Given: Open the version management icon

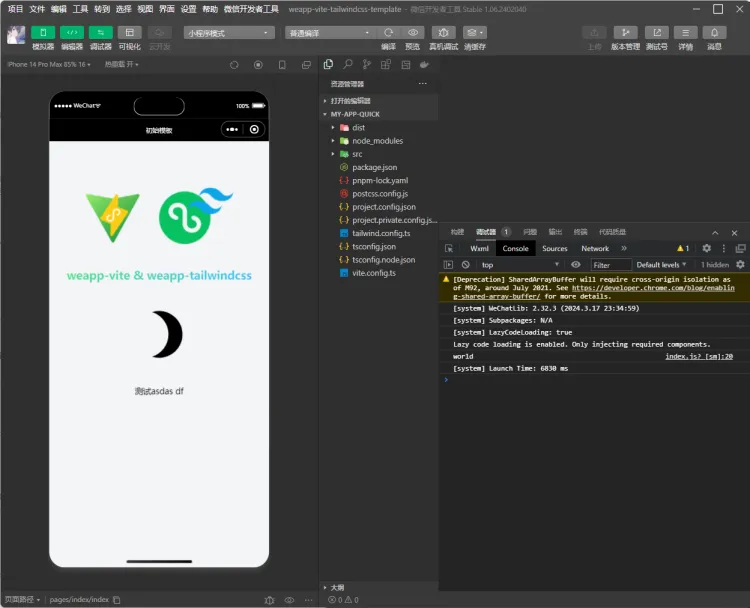Looking at the screenshot, I should pos(625,33).
